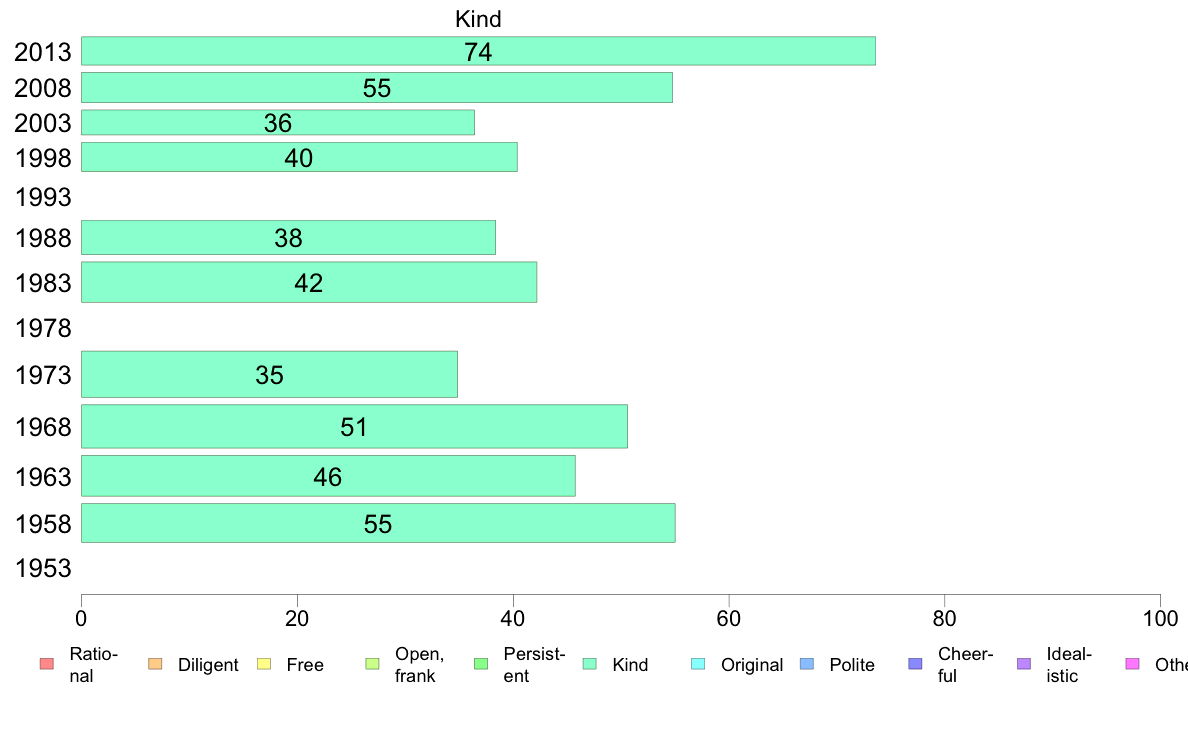The width and height of the screenshot is (1188, 736).
Task: Select the yellow Free legend swatch
Action: coord(264,664)
